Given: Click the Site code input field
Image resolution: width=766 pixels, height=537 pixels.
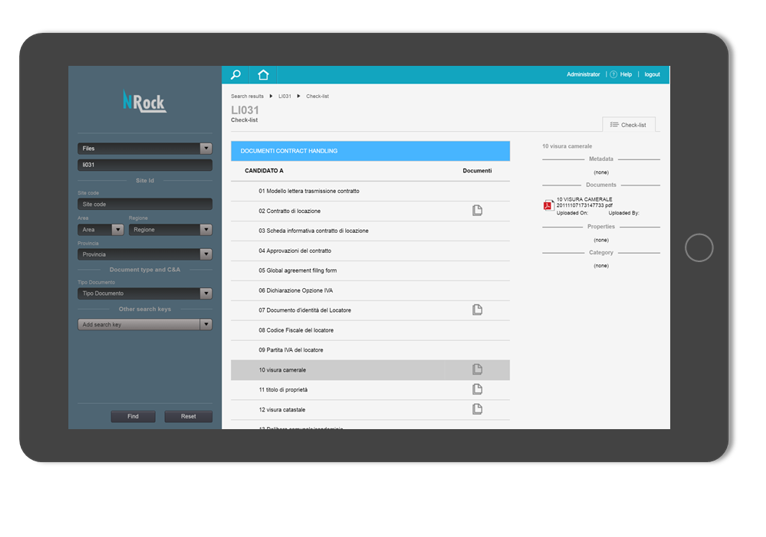Looking at the screenshot, I should pyautogui.click(x=144, y=204).
